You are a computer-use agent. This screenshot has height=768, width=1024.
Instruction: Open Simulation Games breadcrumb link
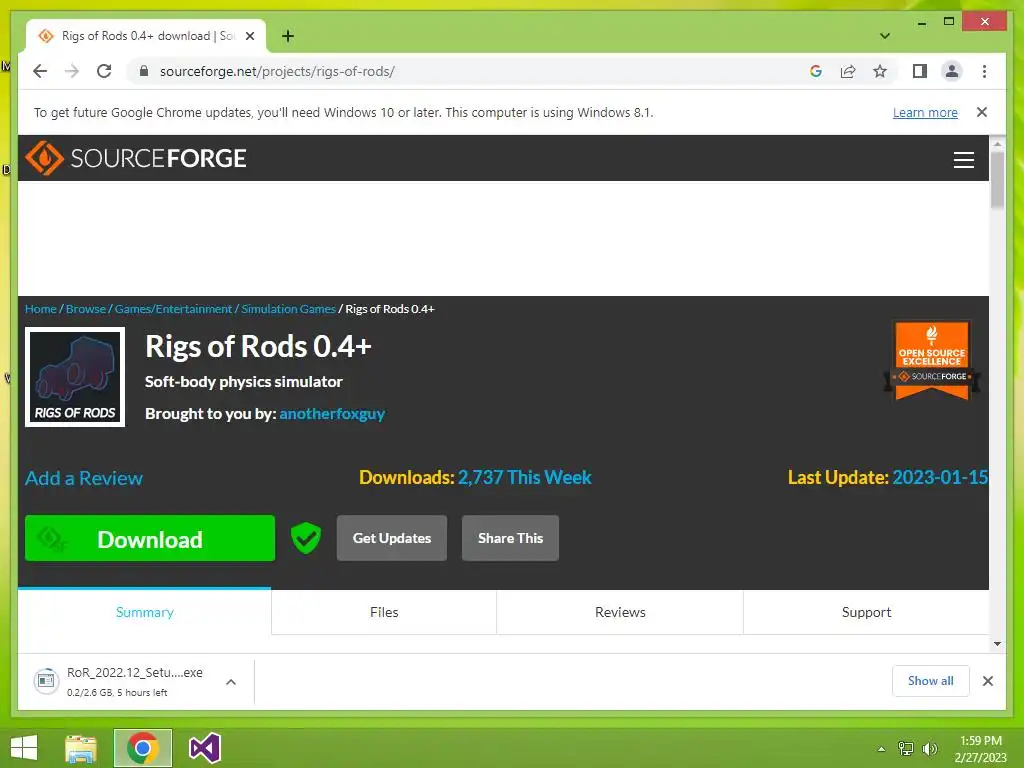(x=288, y=309)
